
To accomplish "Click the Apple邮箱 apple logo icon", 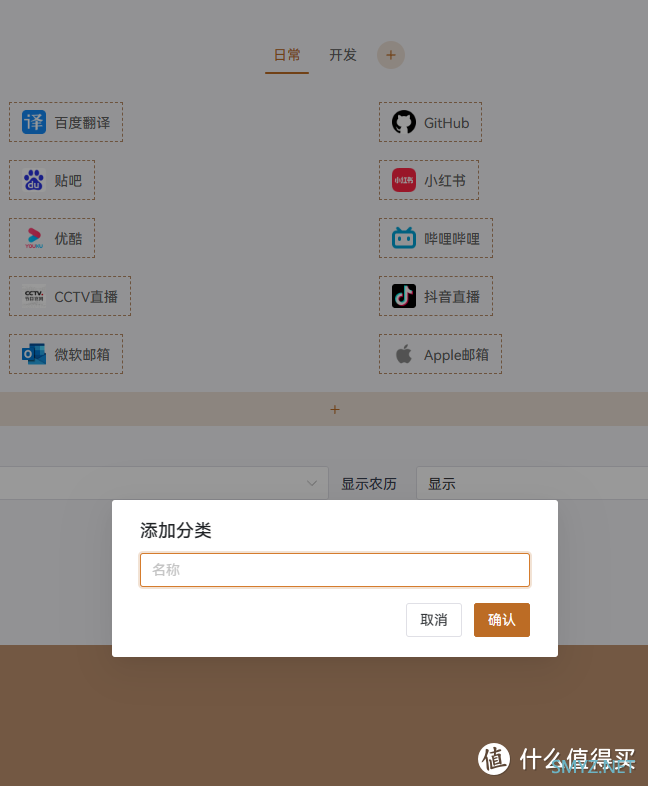I will (x=404, y=354).
